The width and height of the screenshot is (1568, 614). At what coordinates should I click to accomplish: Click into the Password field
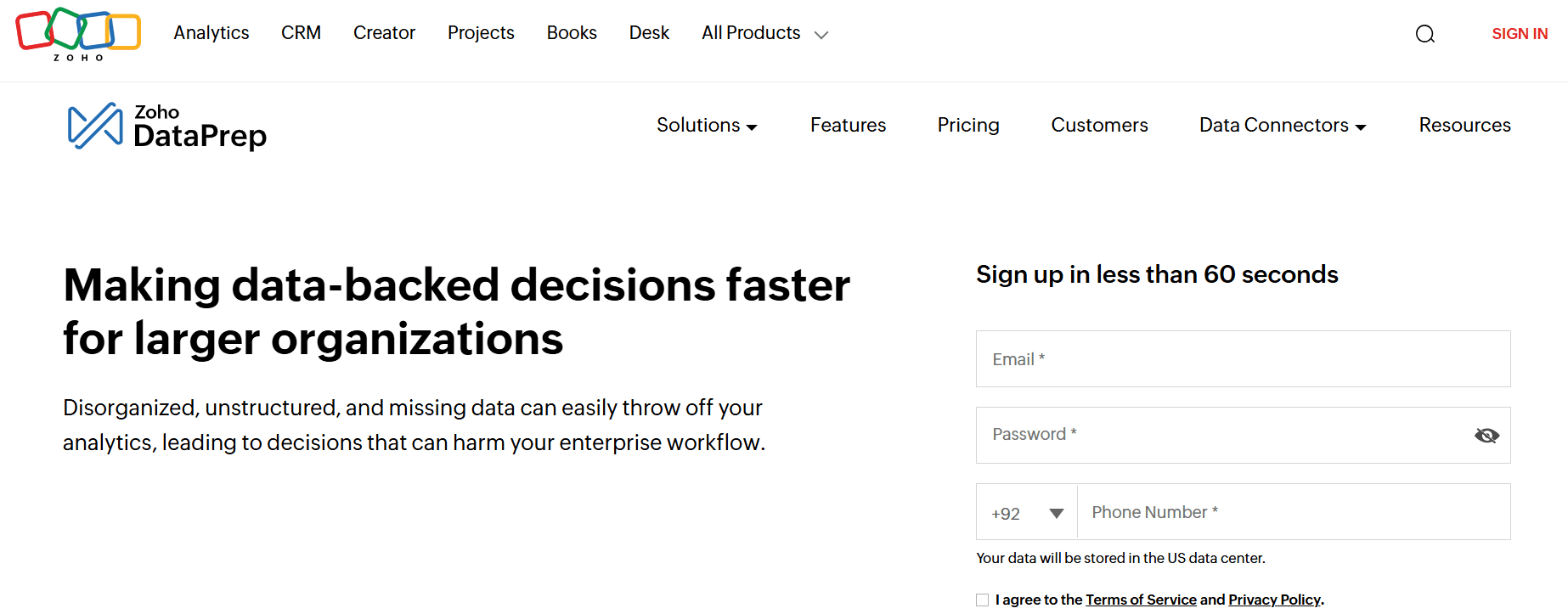tap(1223, 436)
